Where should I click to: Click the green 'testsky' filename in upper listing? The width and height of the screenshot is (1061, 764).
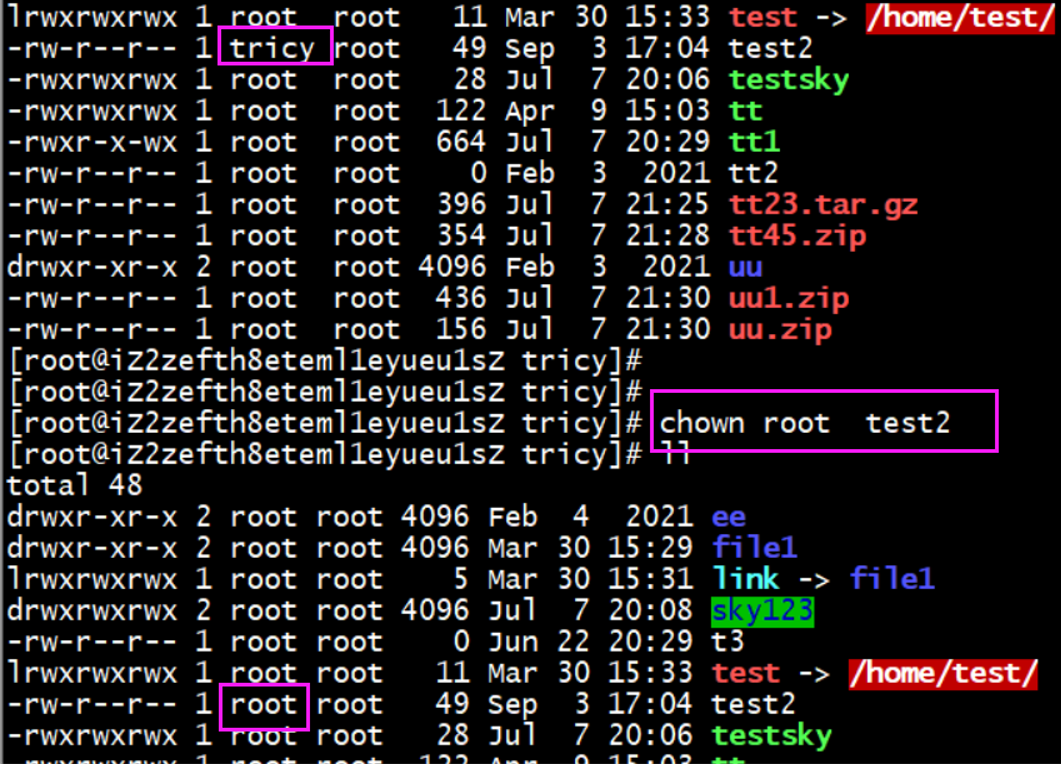pos(788,81)
